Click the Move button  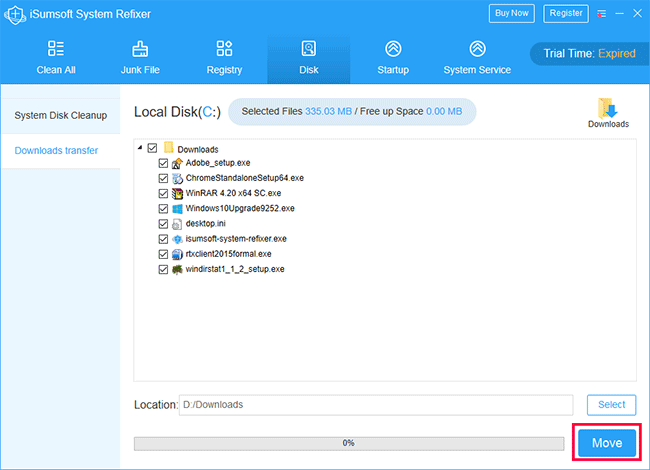607,443
